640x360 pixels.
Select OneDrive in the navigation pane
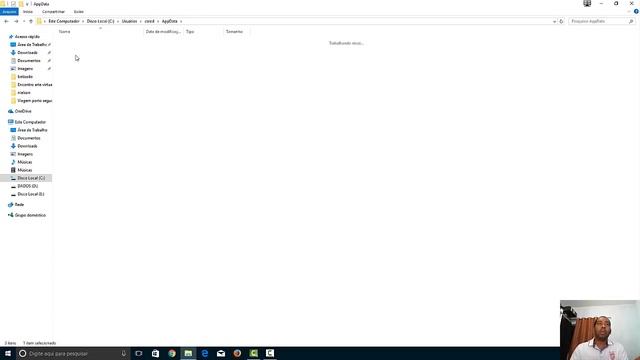point(23,111)
